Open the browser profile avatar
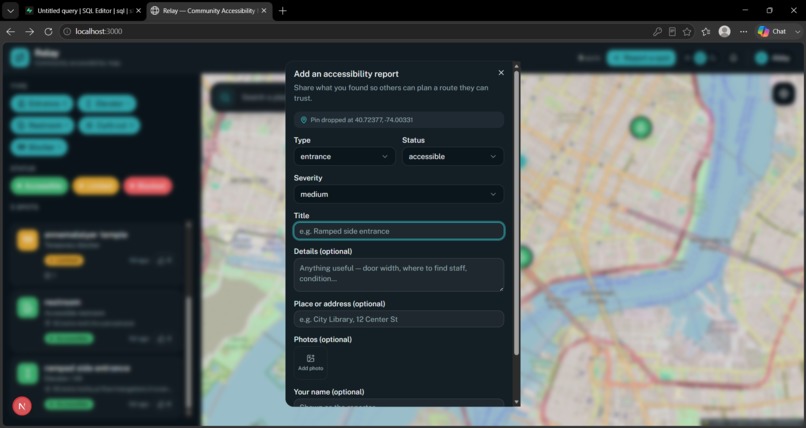This screenshot has height=428, width=806. pos(725,32)
